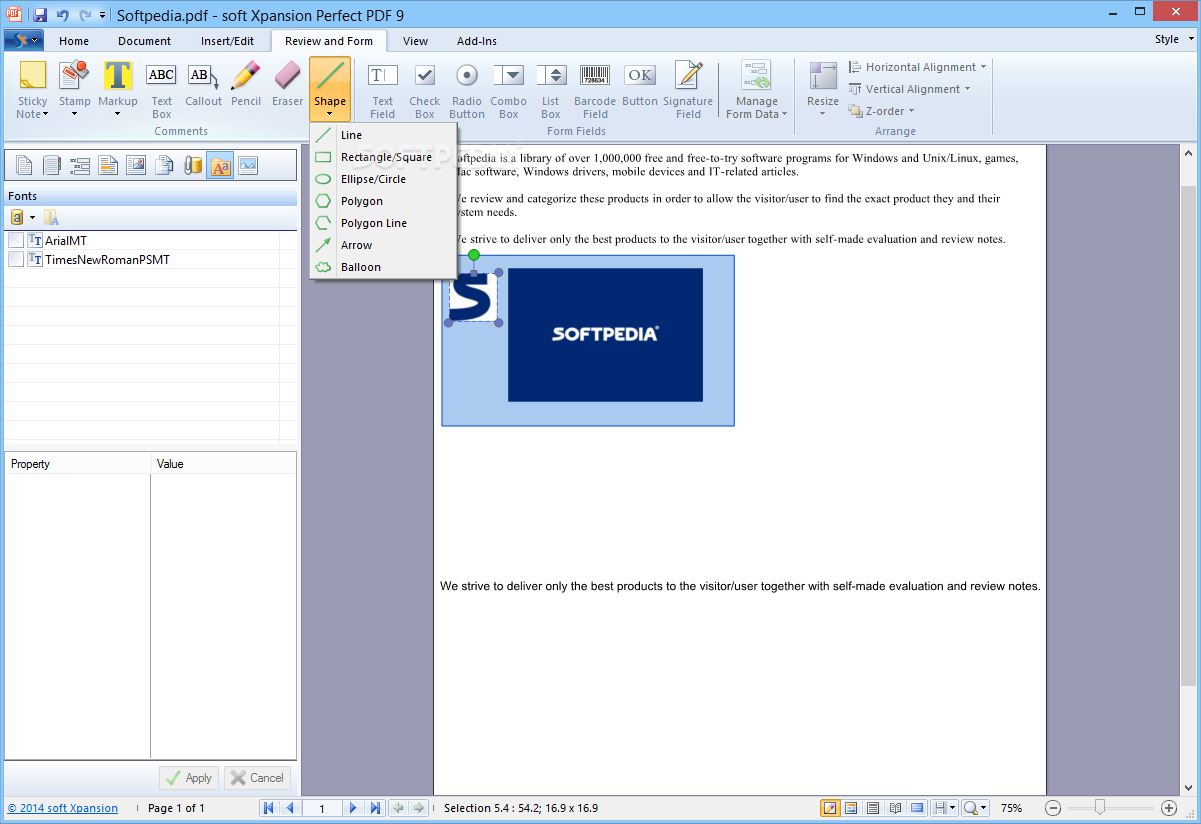Click the Apply button
The image size is (1201, 824).
pos(189,778)
